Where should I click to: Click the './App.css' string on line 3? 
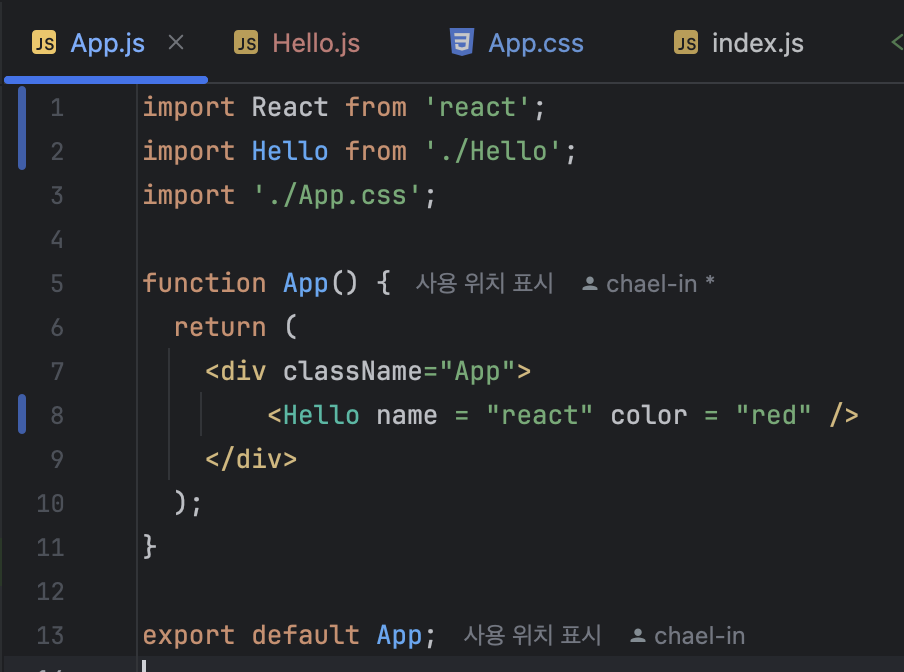(337, 195)
